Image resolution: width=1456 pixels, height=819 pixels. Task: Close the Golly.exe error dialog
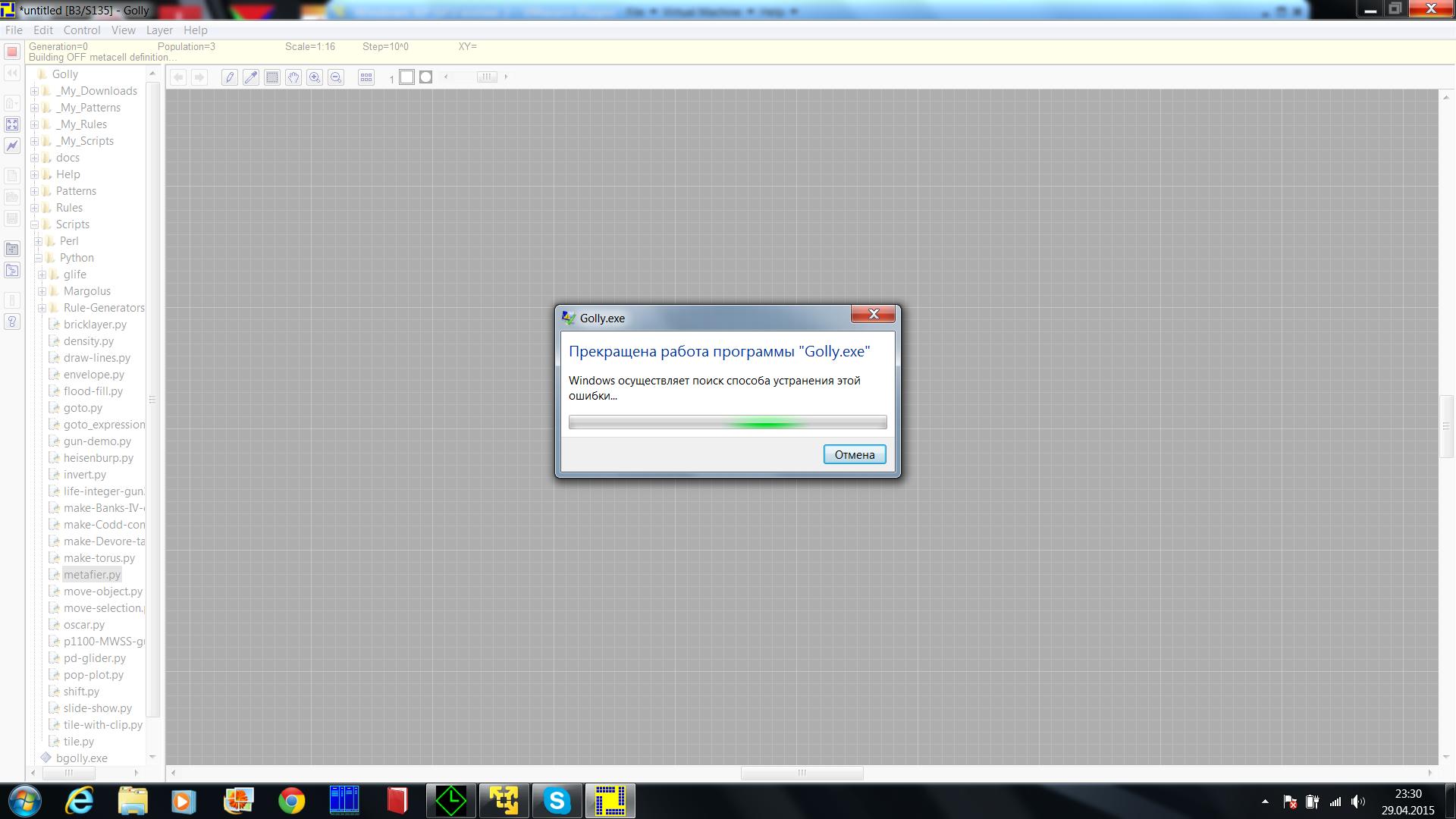coord(873,314)
